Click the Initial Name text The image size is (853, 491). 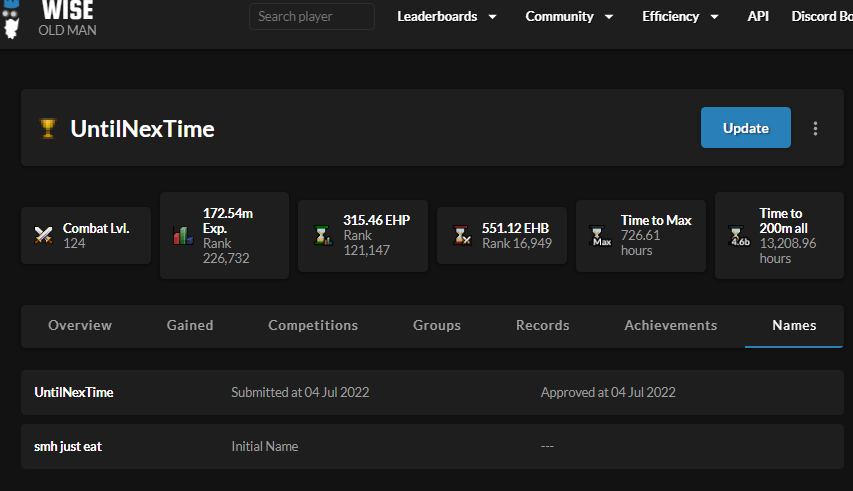pyautogui.click(x=265, y=446)
